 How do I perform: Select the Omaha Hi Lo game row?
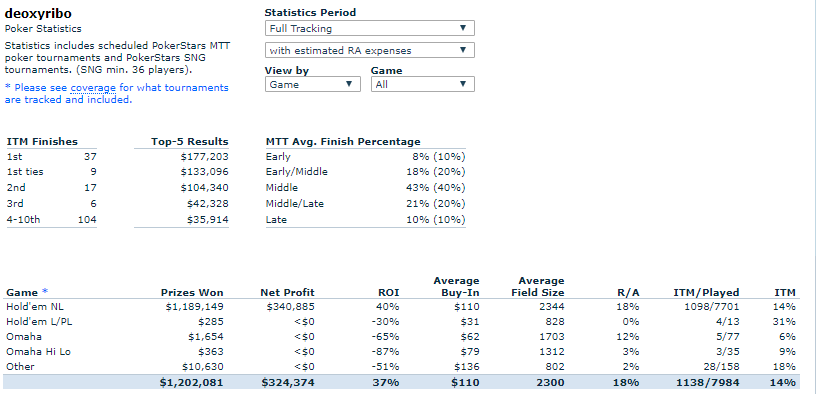coord(401,352)
